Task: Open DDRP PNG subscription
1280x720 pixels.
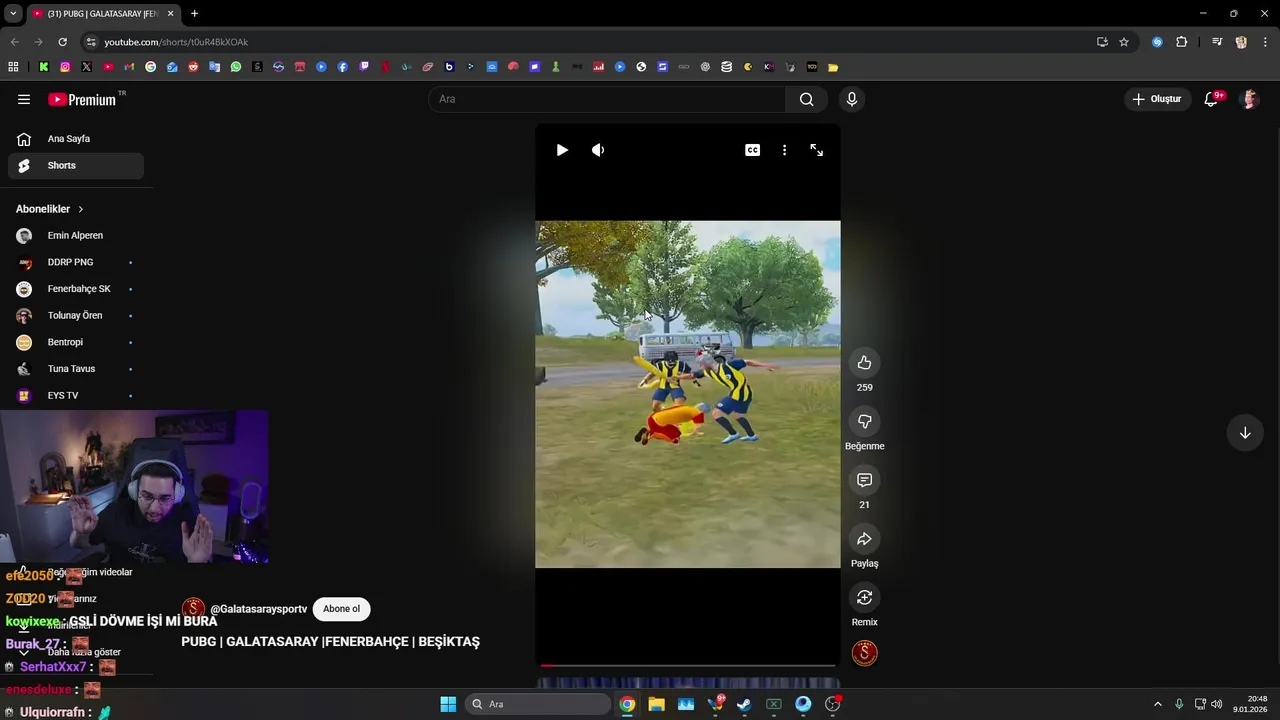Action: coord(76,262)
